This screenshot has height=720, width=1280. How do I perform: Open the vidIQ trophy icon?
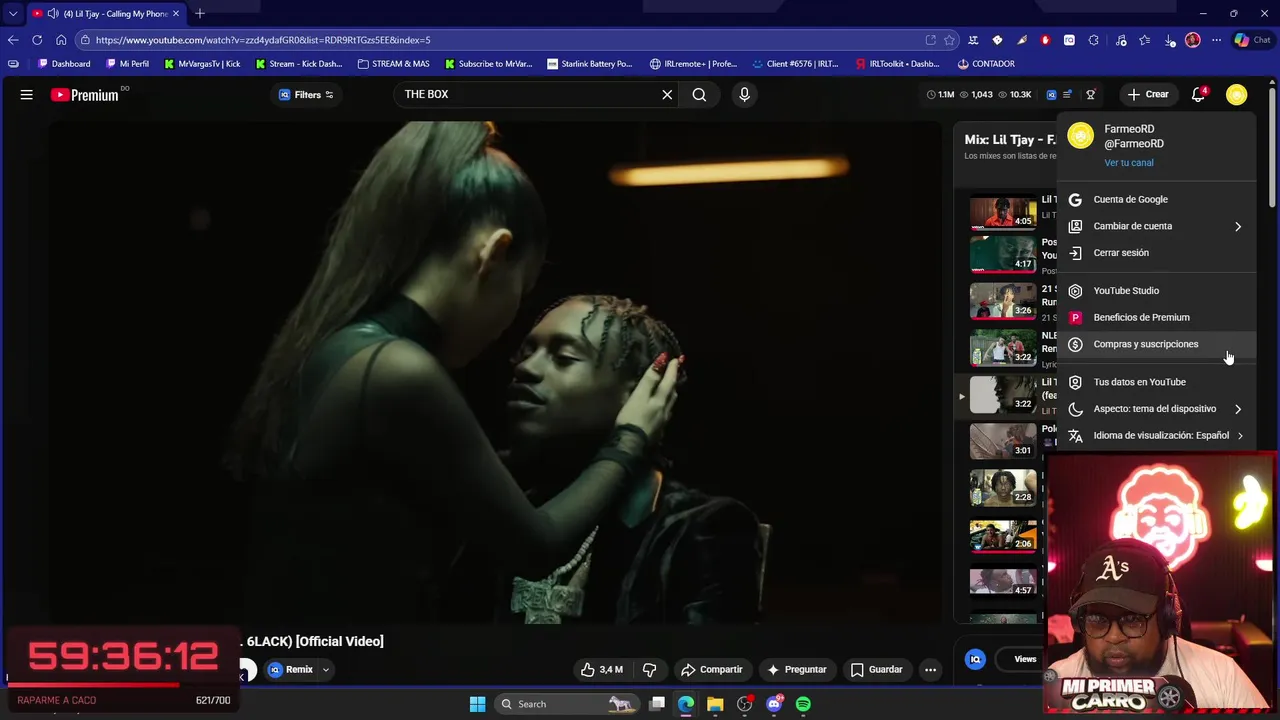[1091, 95]
